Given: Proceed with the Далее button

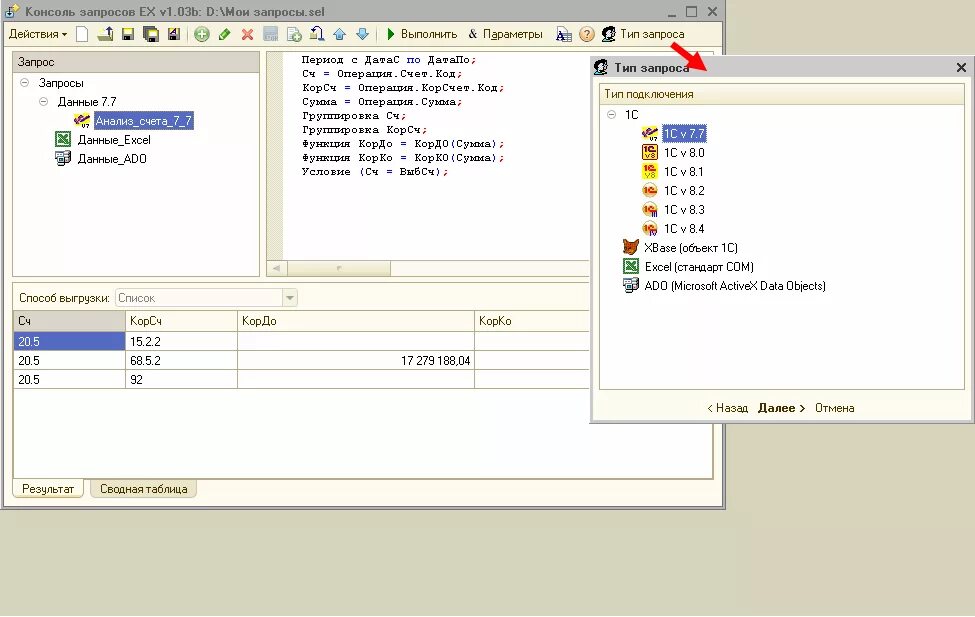Looking at the screenshot, I should point(782,408).
